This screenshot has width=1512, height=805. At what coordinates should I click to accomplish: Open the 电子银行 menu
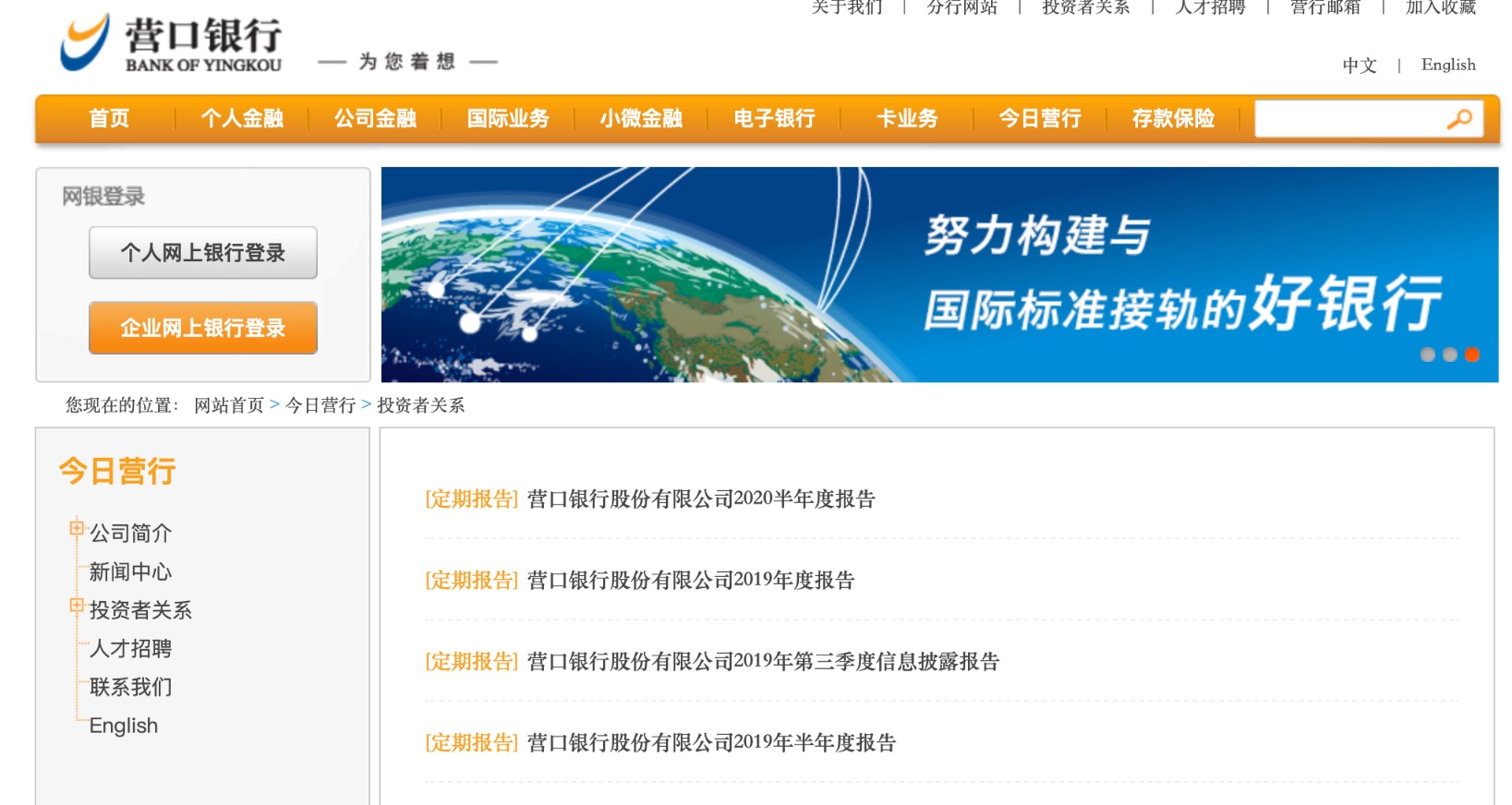pyautogui.click(x=774, y=118)
